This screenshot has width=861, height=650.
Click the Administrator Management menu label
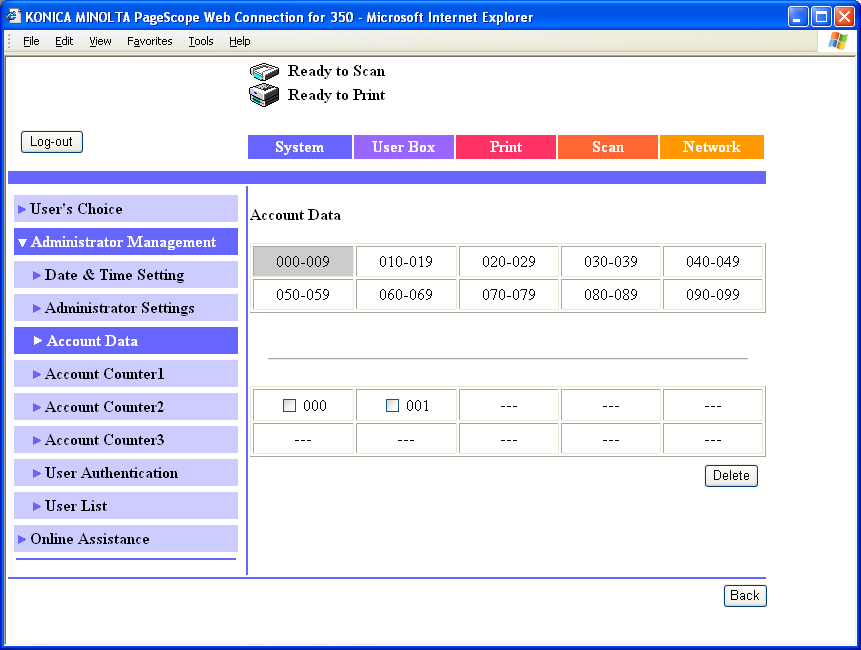pos(124,242)
